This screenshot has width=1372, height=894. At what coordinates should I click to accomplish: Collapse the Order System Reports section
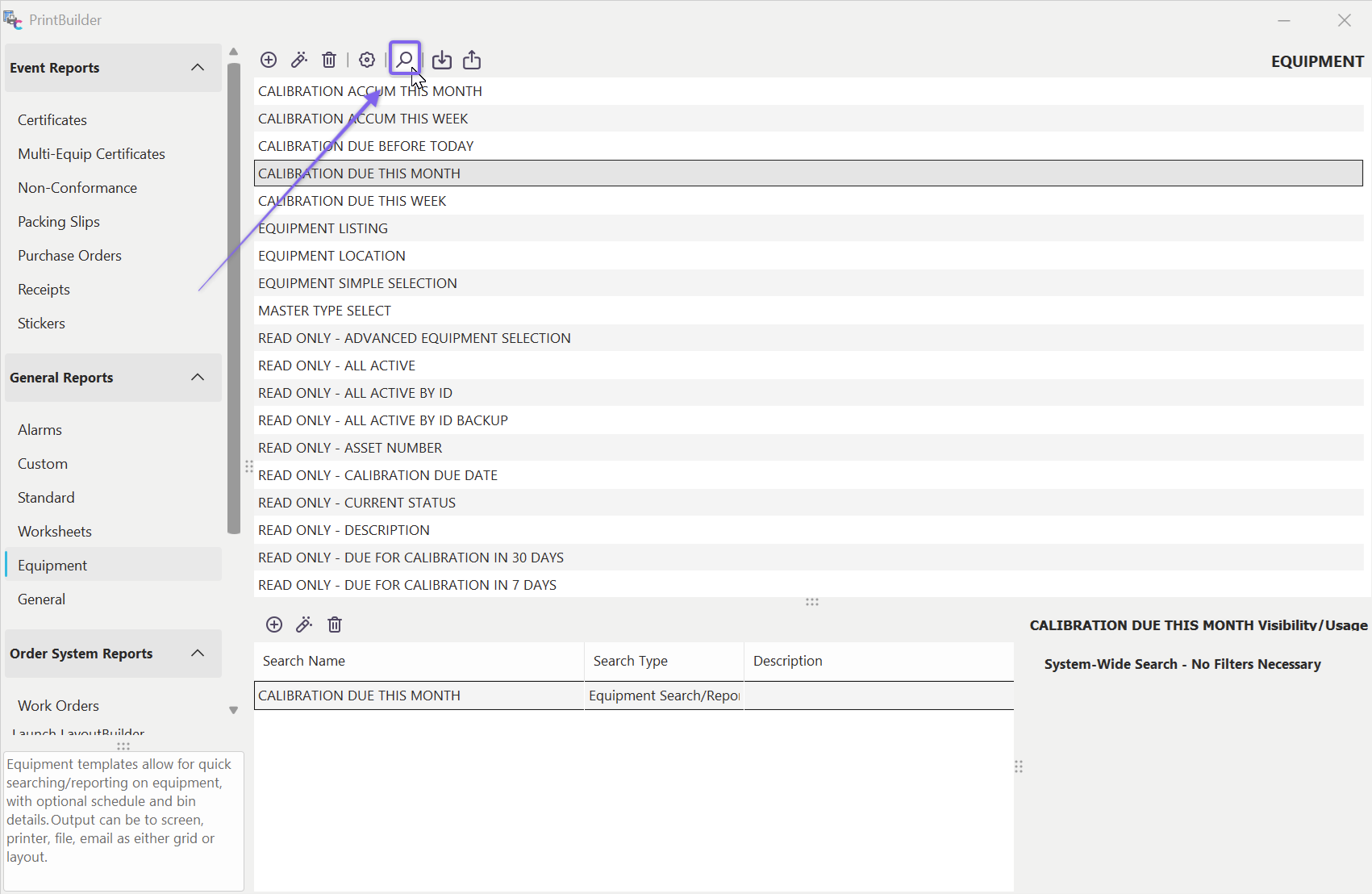197,654
